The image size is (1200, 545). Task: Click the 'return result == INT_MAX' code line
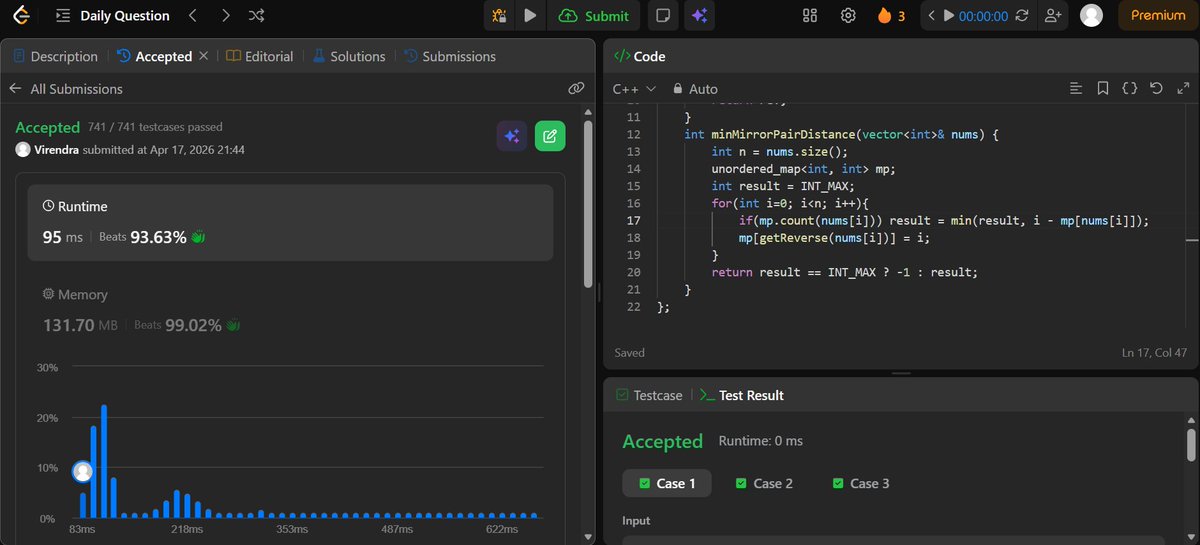[x=844, y=272]
